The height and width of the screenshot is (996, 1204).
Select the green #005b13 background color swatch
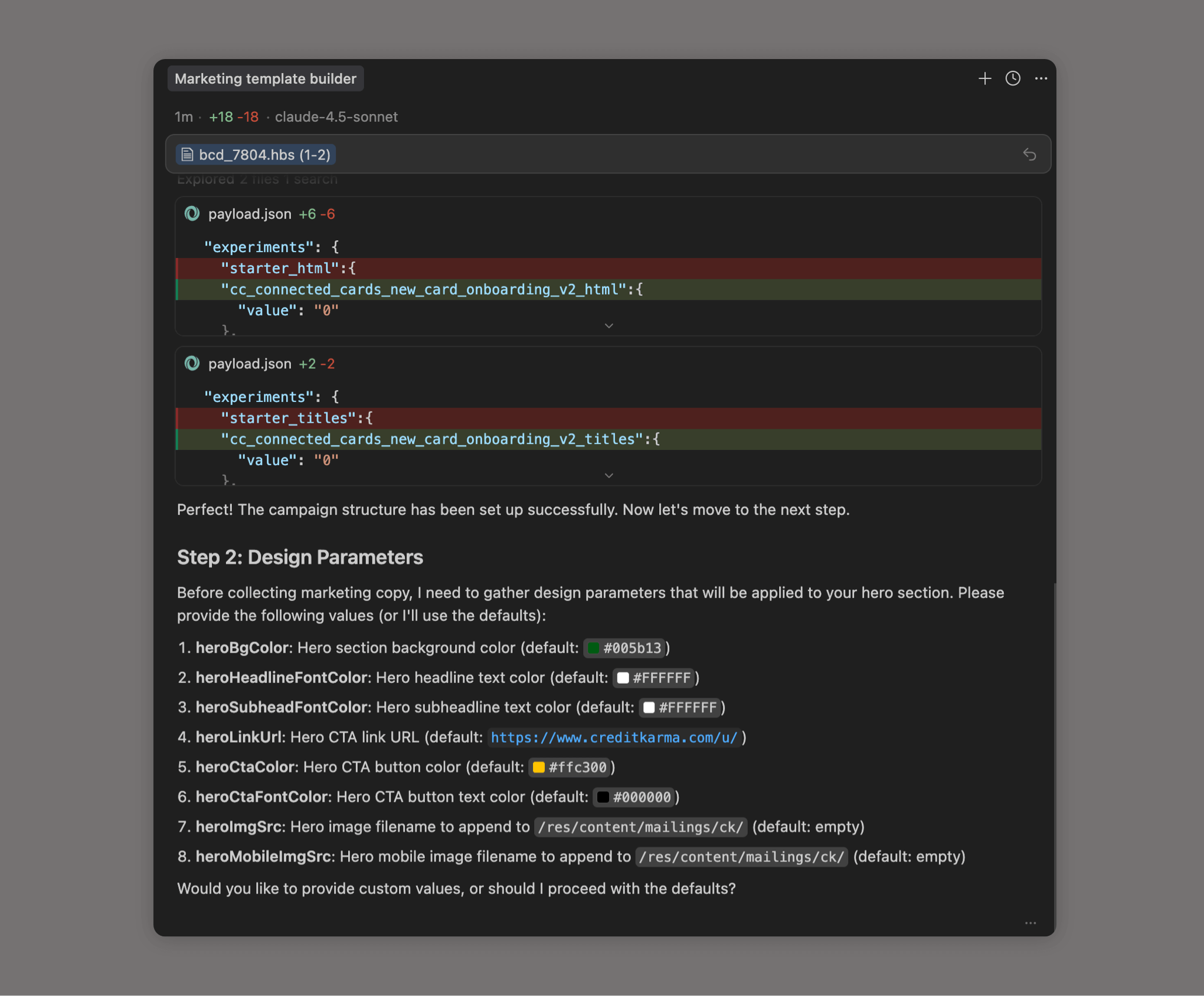click(x=593, y=648)
